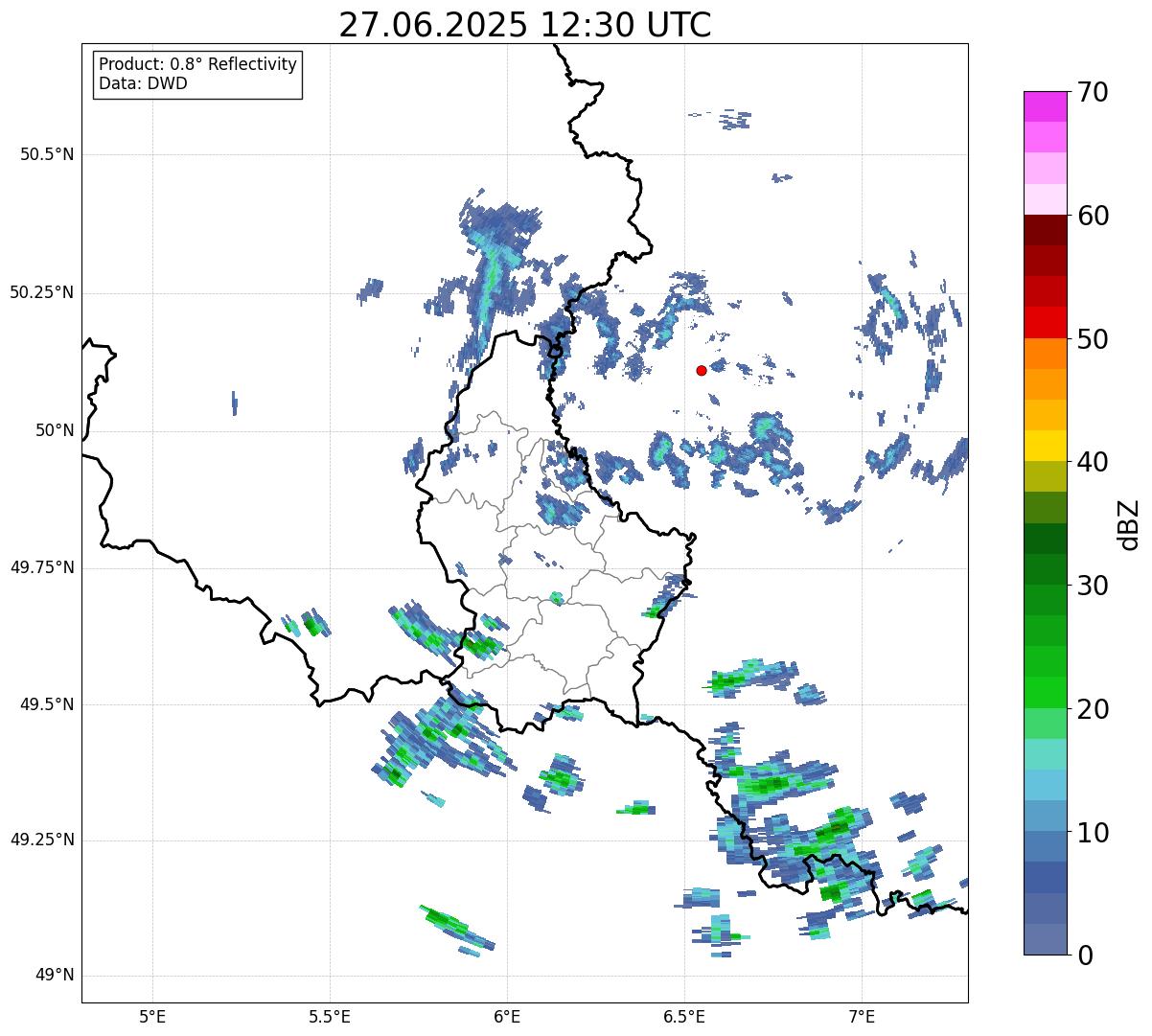
Task: Pick the bright green colorbar swatch just above the 20 tick
Action: pos(1045,693)
